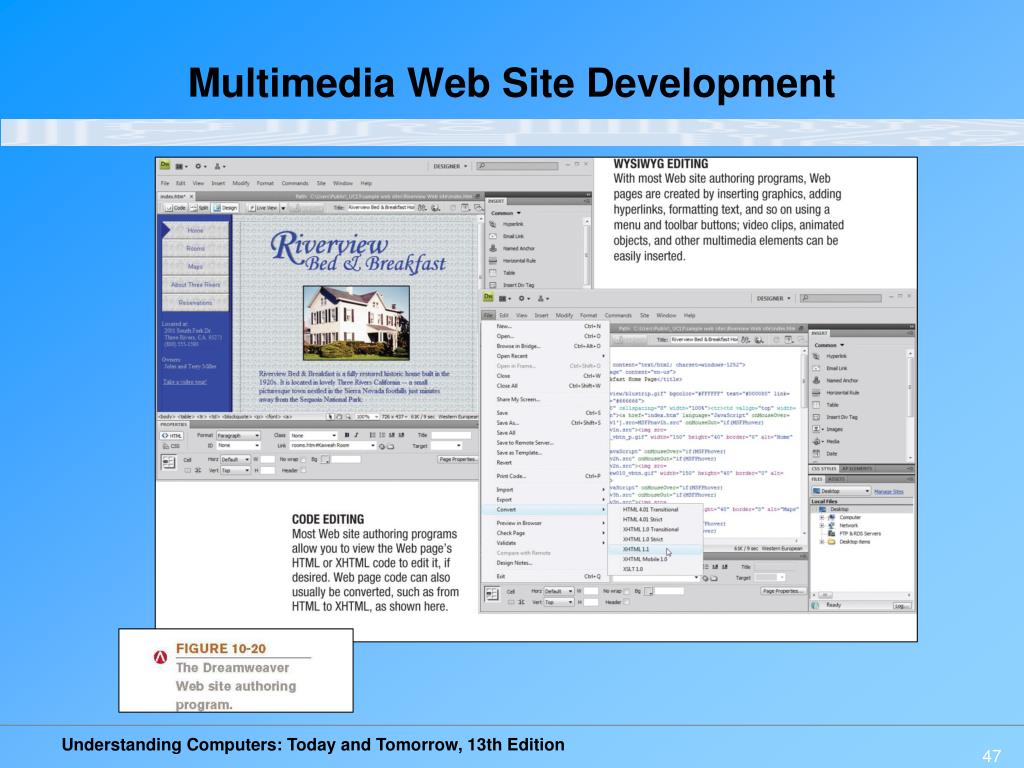The height and width of the screenshot is (768, 1024).
Task: Click Point to File icon beside back window's Link field
Action: tap(382, 446)
